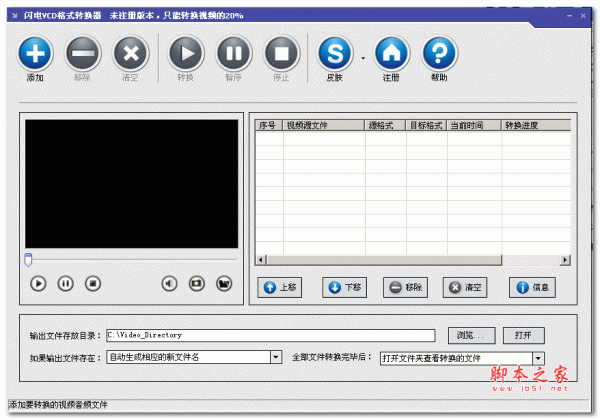Open the 全部文件转换完毕后 dropdown

coord(538,358)
